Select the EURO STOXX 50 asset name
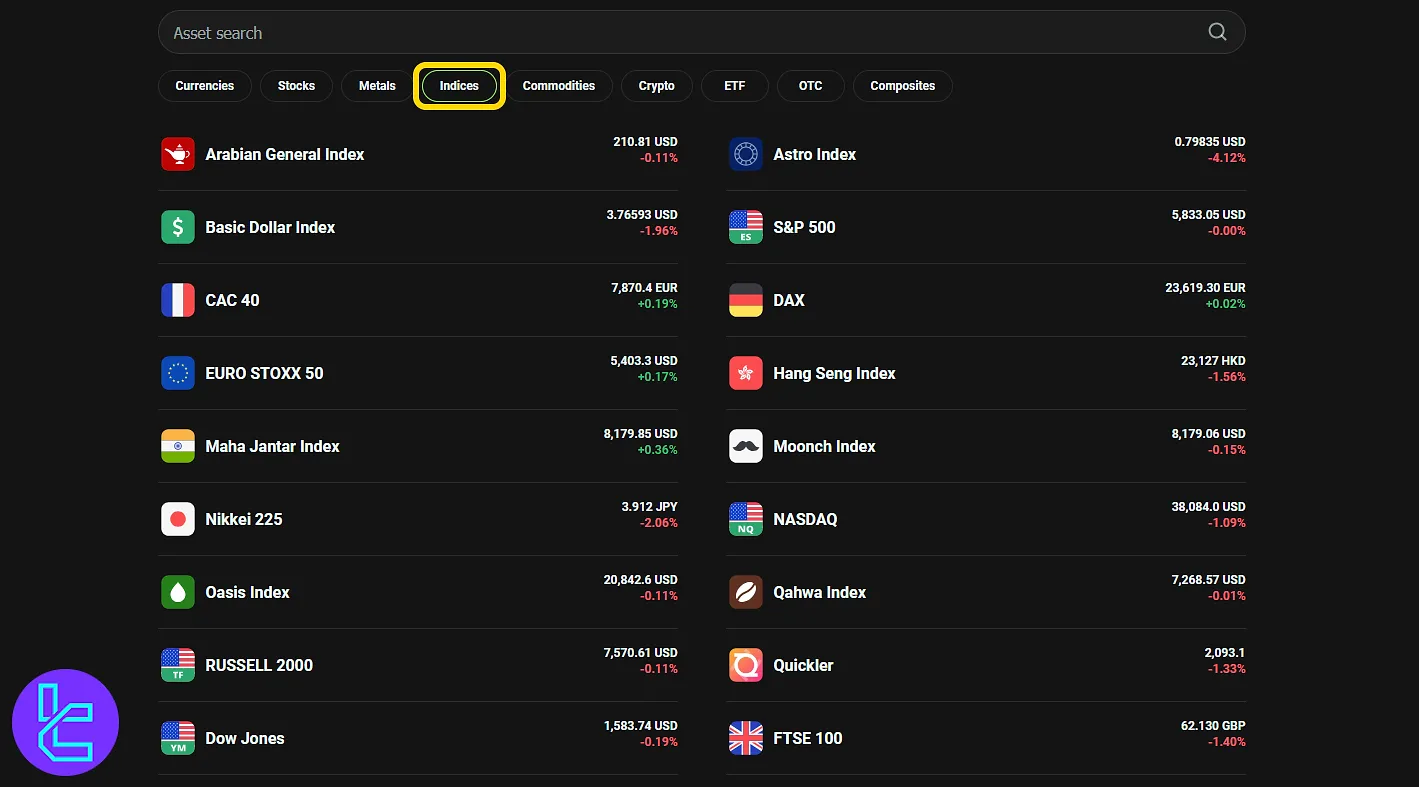 click(264, 373)
